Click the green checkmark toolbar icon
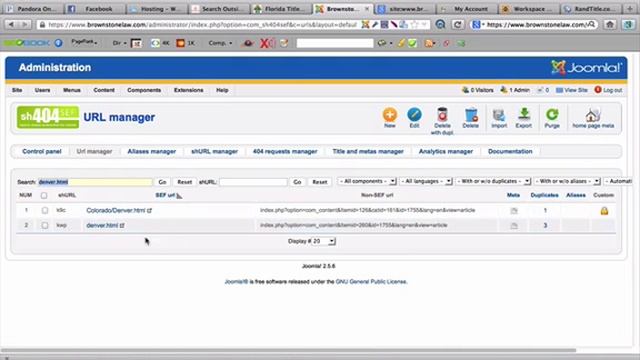The height and width of the screenshot is (360, 640). pyautogui.click(x=412, y=43)
